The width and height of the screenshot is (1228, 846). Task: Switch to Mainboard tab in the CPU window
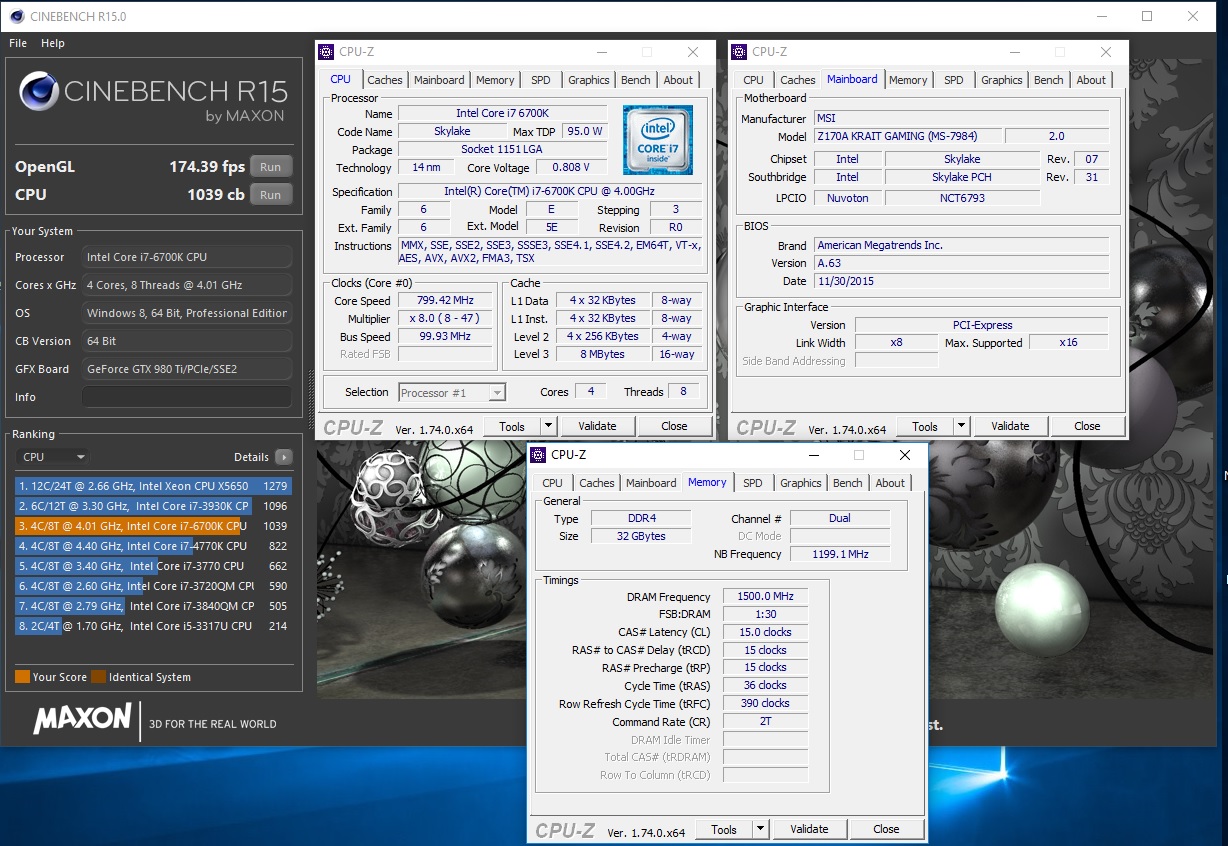tap(439, 80)
